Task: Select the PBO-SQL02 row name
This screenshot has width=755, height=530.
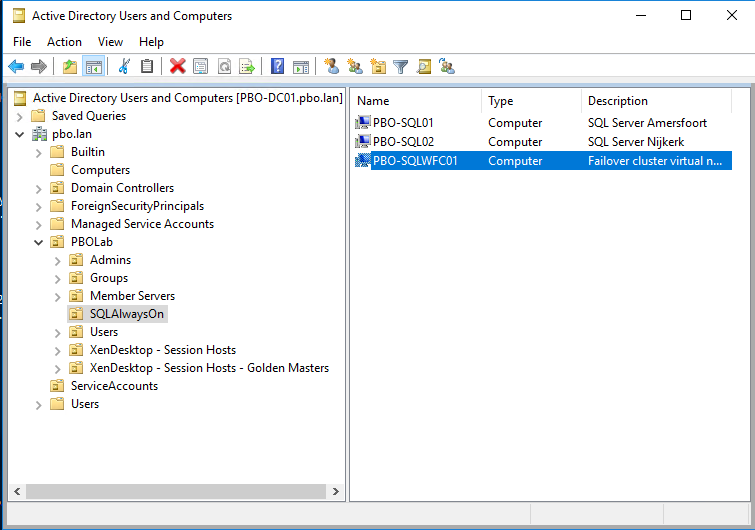Action: pyautogui.click(x=404, y=142)
